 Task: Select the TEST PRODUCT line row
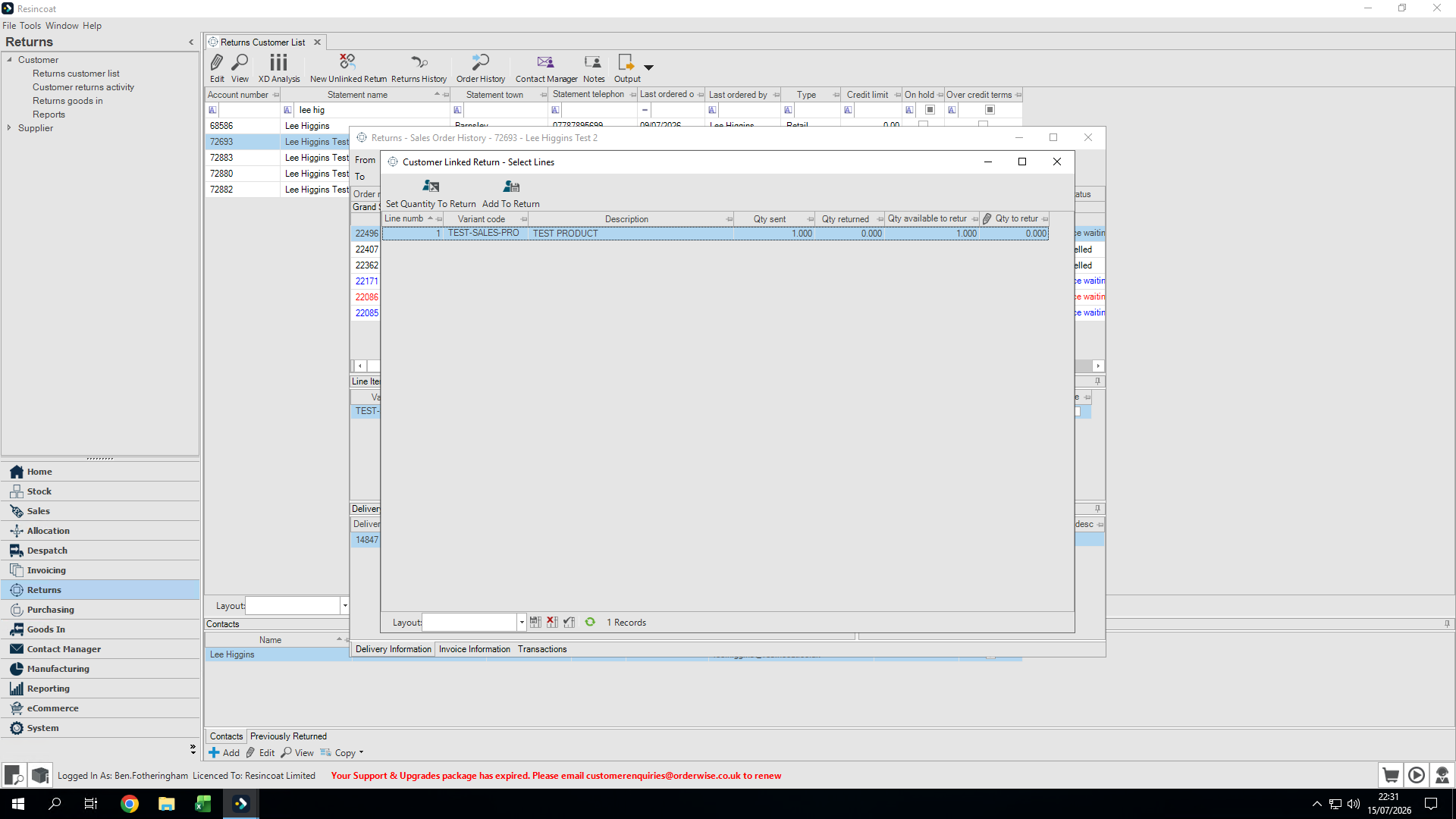(715, 234)
